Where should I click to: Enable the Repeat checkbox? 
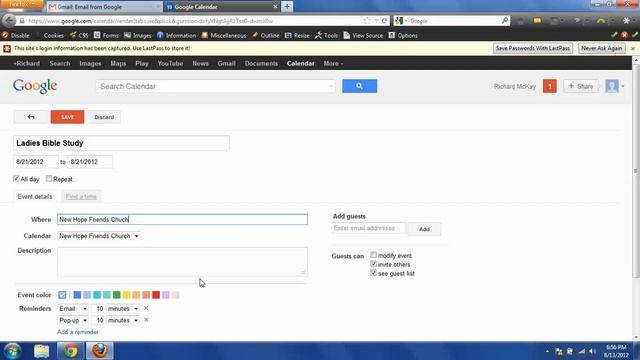click(49, 178)
